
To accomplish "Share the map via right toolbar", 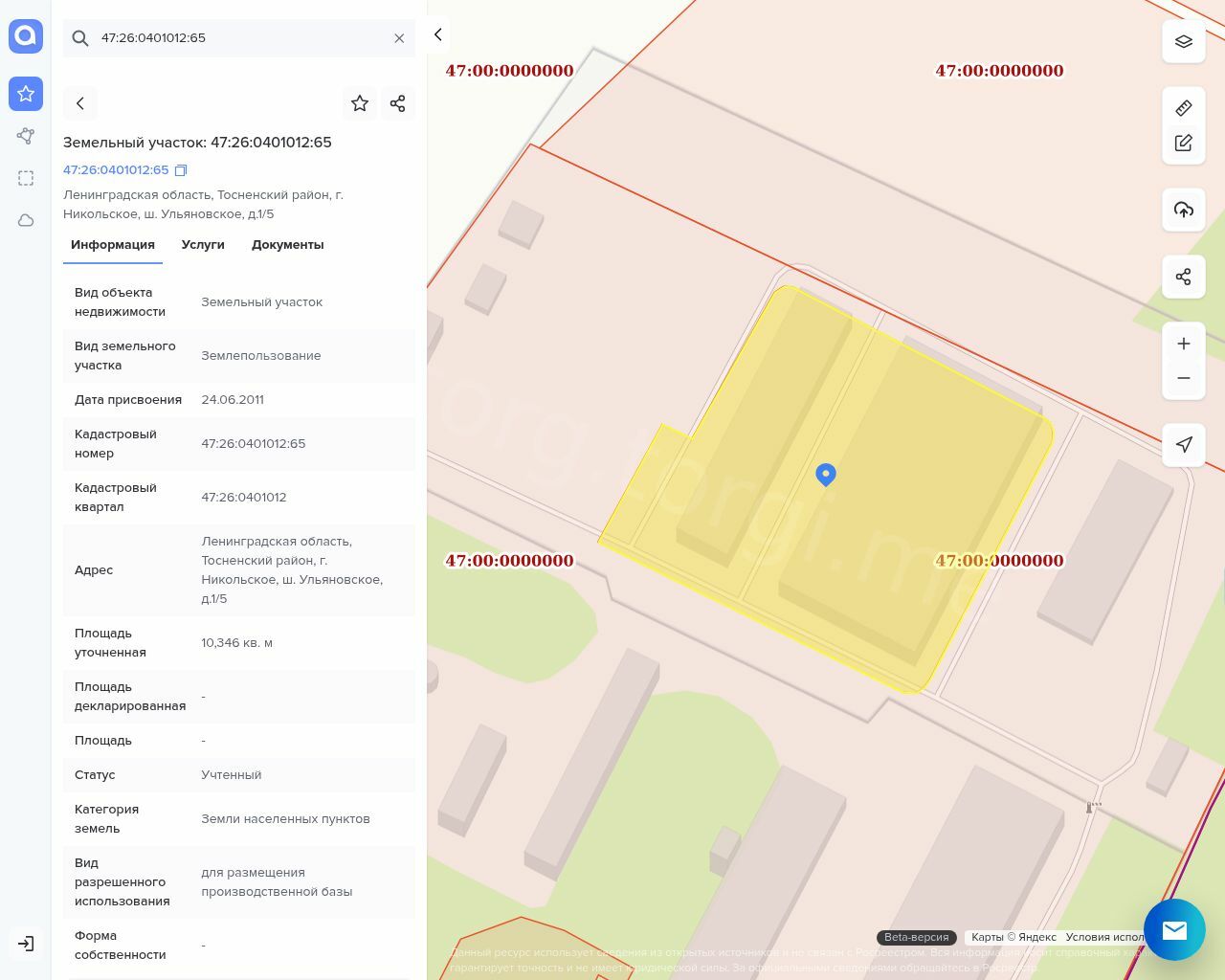I will click(1183, 277).
